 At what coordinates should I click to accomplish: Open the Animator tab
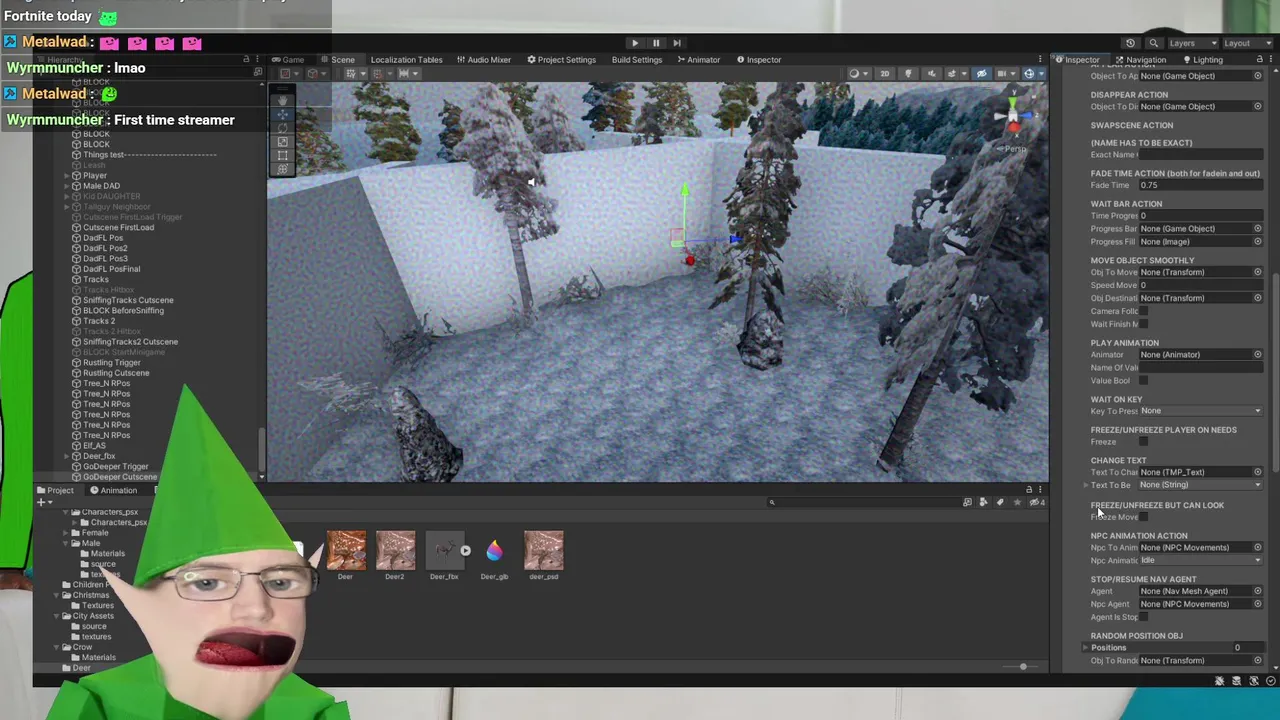698,60
